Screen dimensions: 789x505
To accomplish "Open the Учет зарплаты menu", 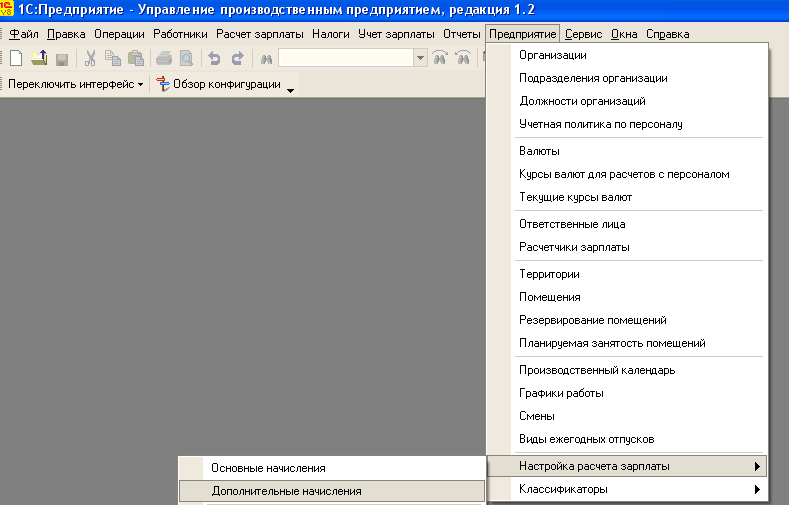I will [x=396, y=34].
